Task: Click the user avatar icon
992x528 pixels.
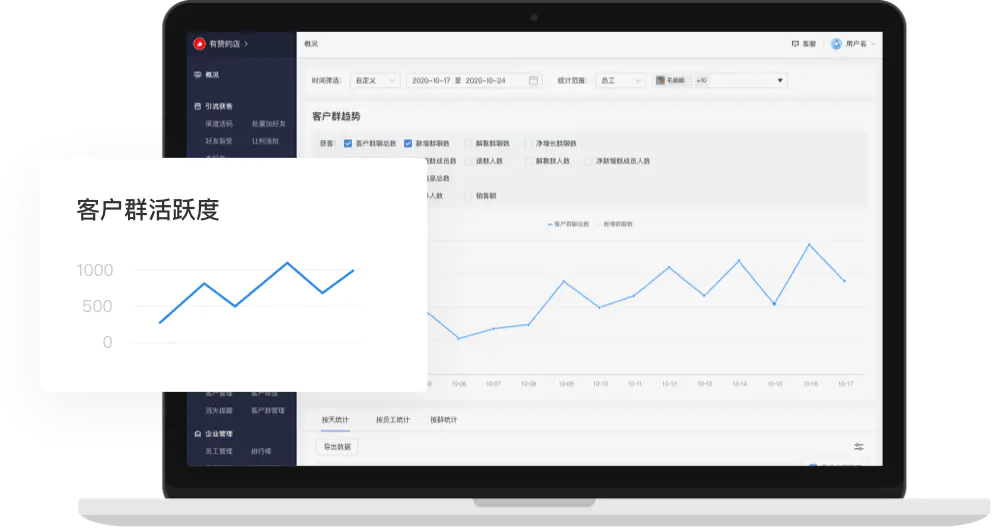Action: coord(836,44)
